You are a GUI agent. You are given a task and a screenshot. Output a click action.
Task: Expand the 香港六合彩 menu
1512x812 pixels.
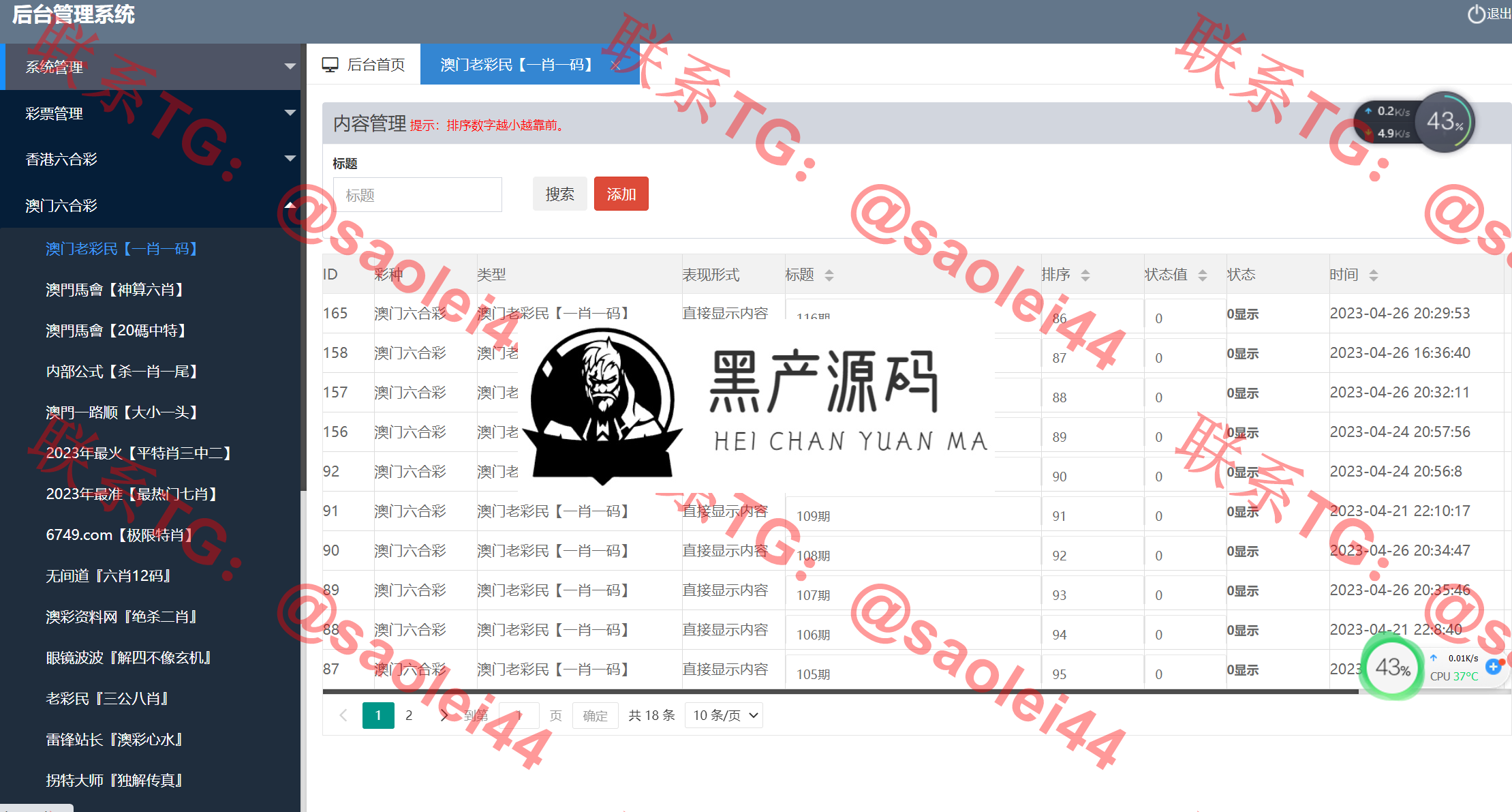150,159
